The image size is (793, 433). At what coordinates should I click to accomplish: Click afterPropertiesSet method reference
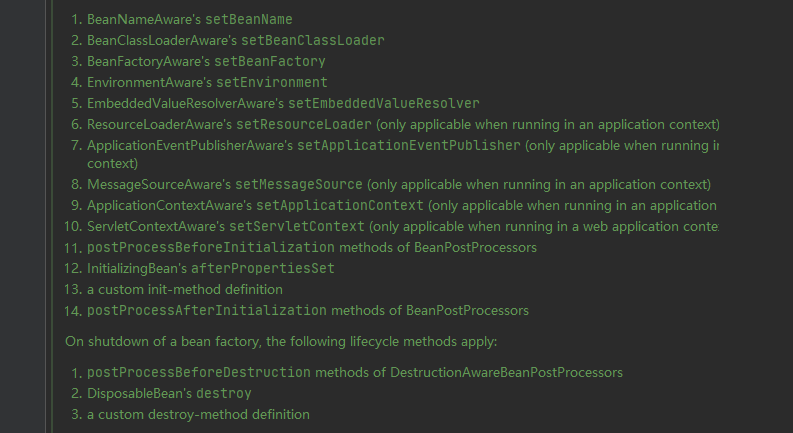pyautogui.click(x=262, y=269)
